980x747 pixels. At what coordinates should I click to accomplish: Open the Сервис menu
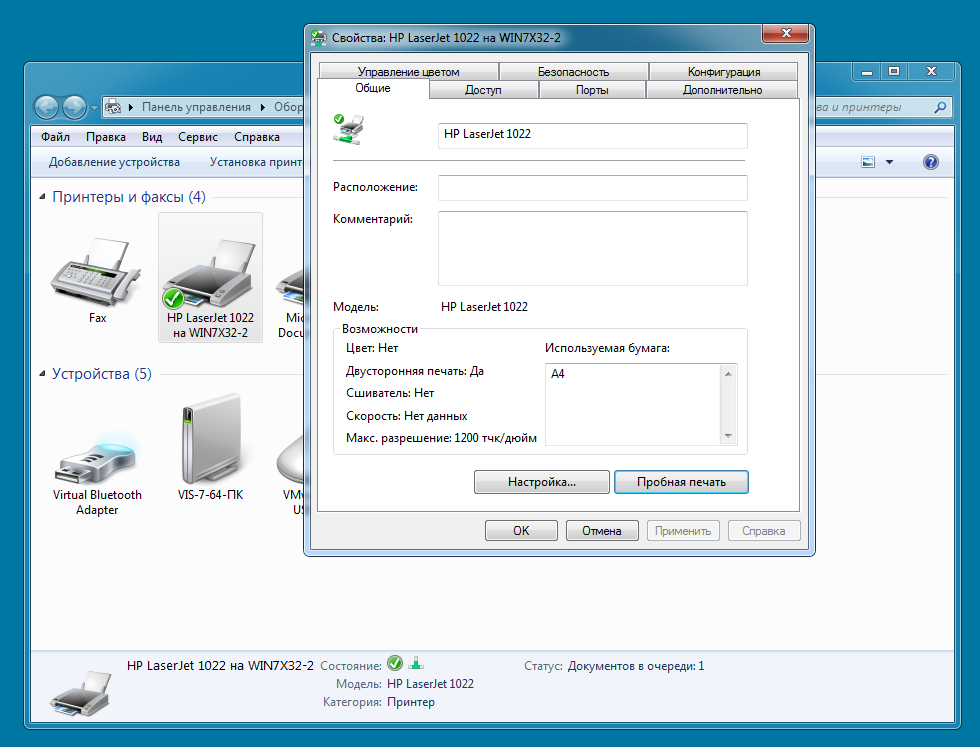(198, 137)
